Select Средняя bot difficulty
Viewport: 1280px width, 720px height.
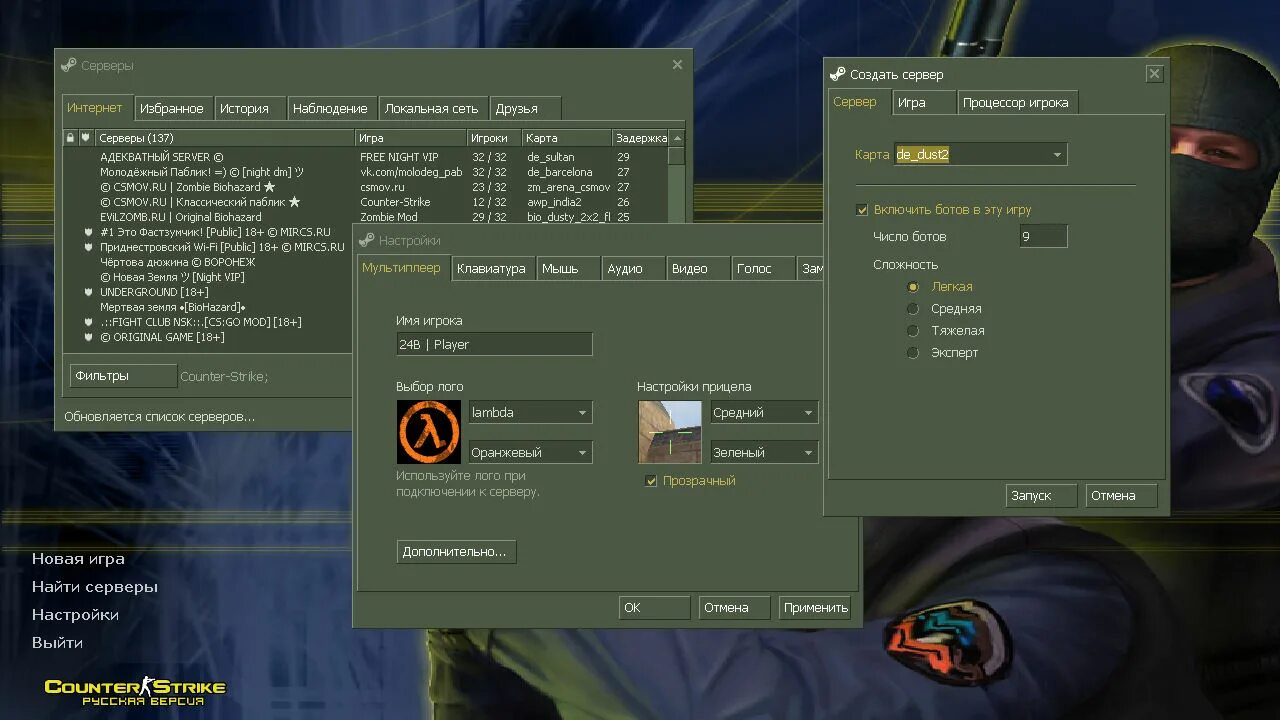click(912, 309)
